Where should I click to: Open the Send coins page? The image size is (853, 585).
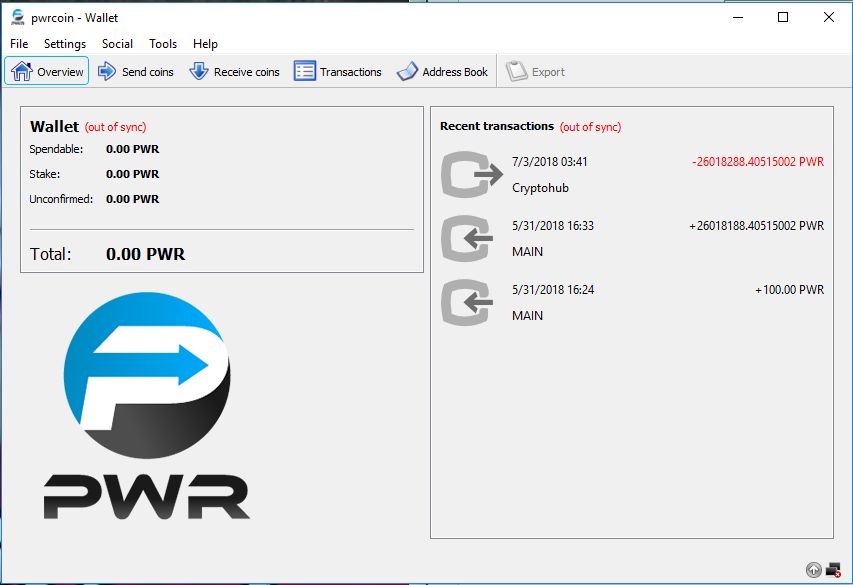point(135,71)
